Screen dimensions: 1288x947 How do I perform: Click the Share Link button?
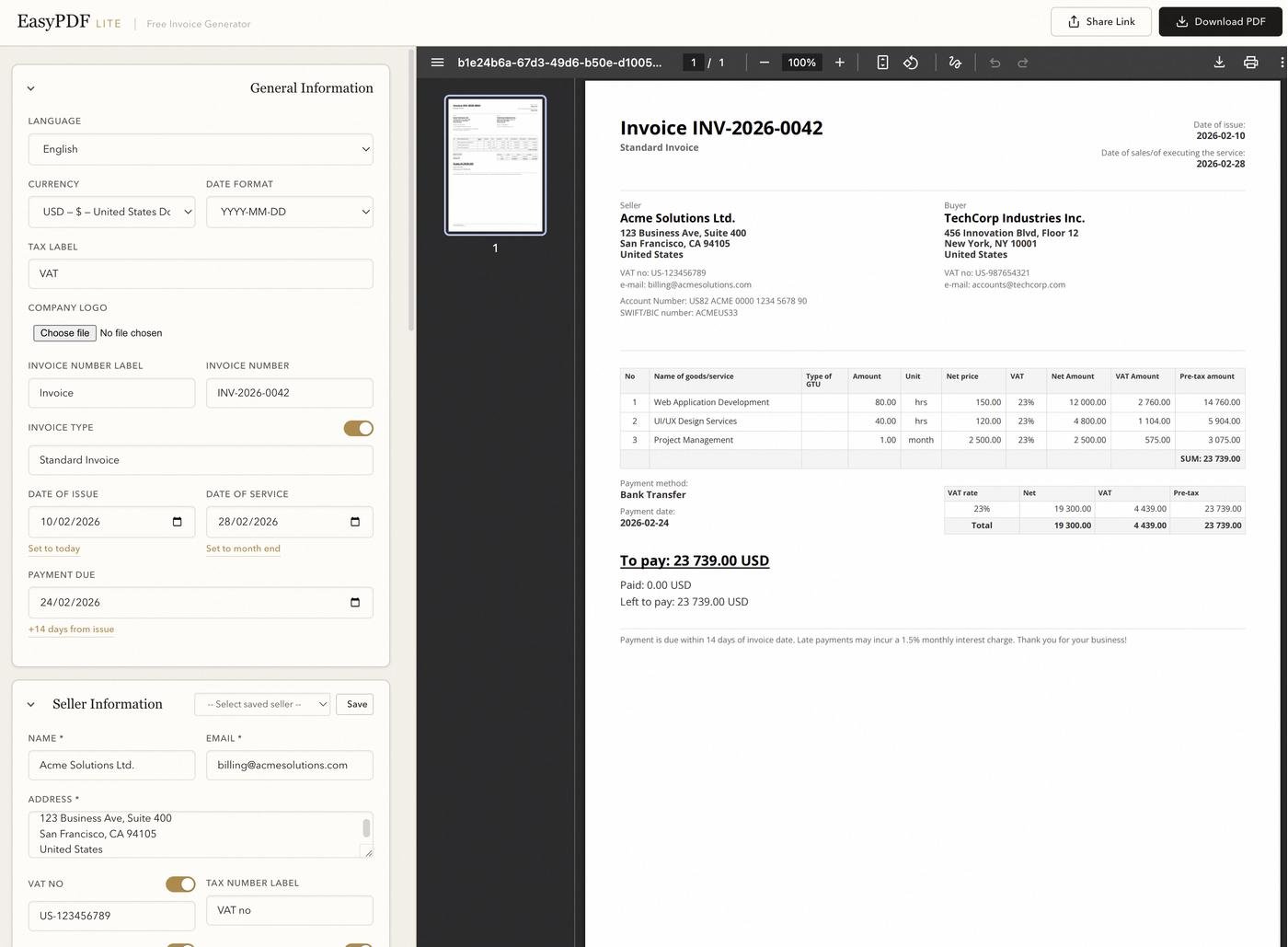1100,22
